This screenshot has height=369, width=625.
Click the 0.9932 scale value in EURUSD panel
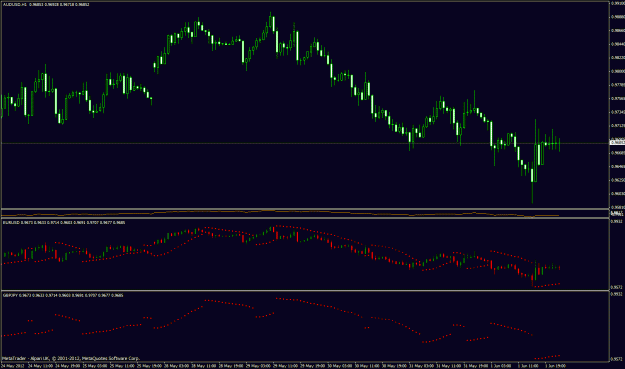pyautogui.click(x=617, y=221)
